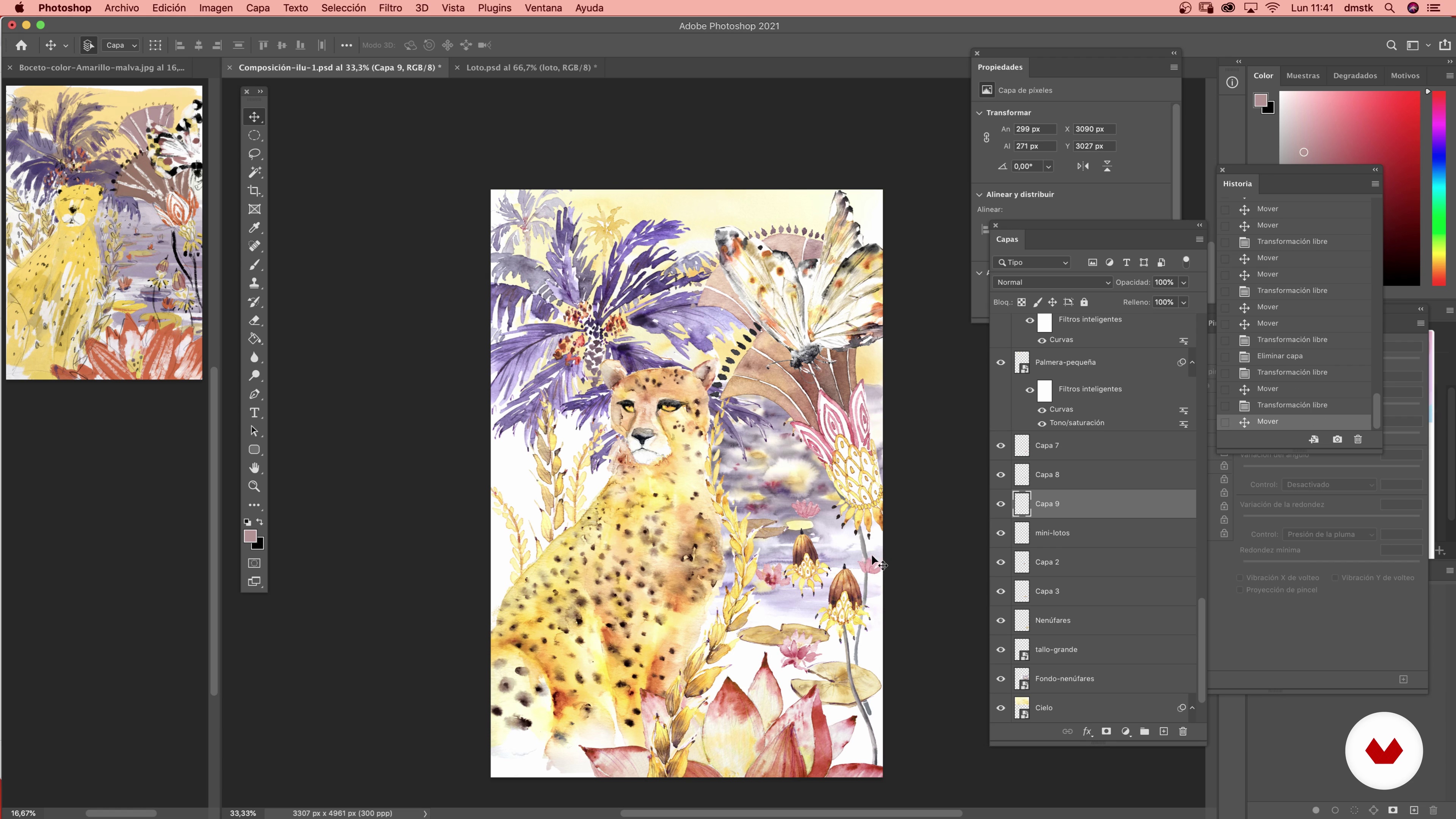Viewport: 1456px width, 819px height.
Task: Select the Zoom tool
Action: 254,486
